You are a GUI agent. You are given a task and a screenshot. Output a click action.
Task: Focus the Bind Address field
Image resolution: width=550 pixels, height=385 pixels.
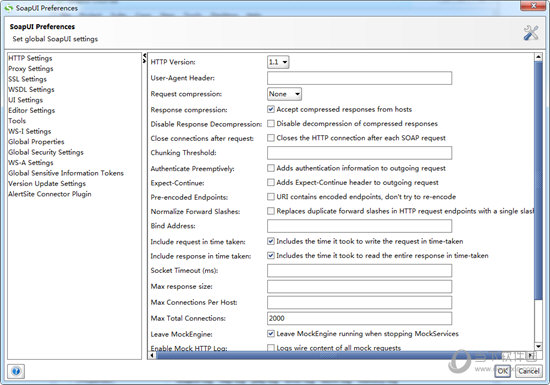coord(360,226)
